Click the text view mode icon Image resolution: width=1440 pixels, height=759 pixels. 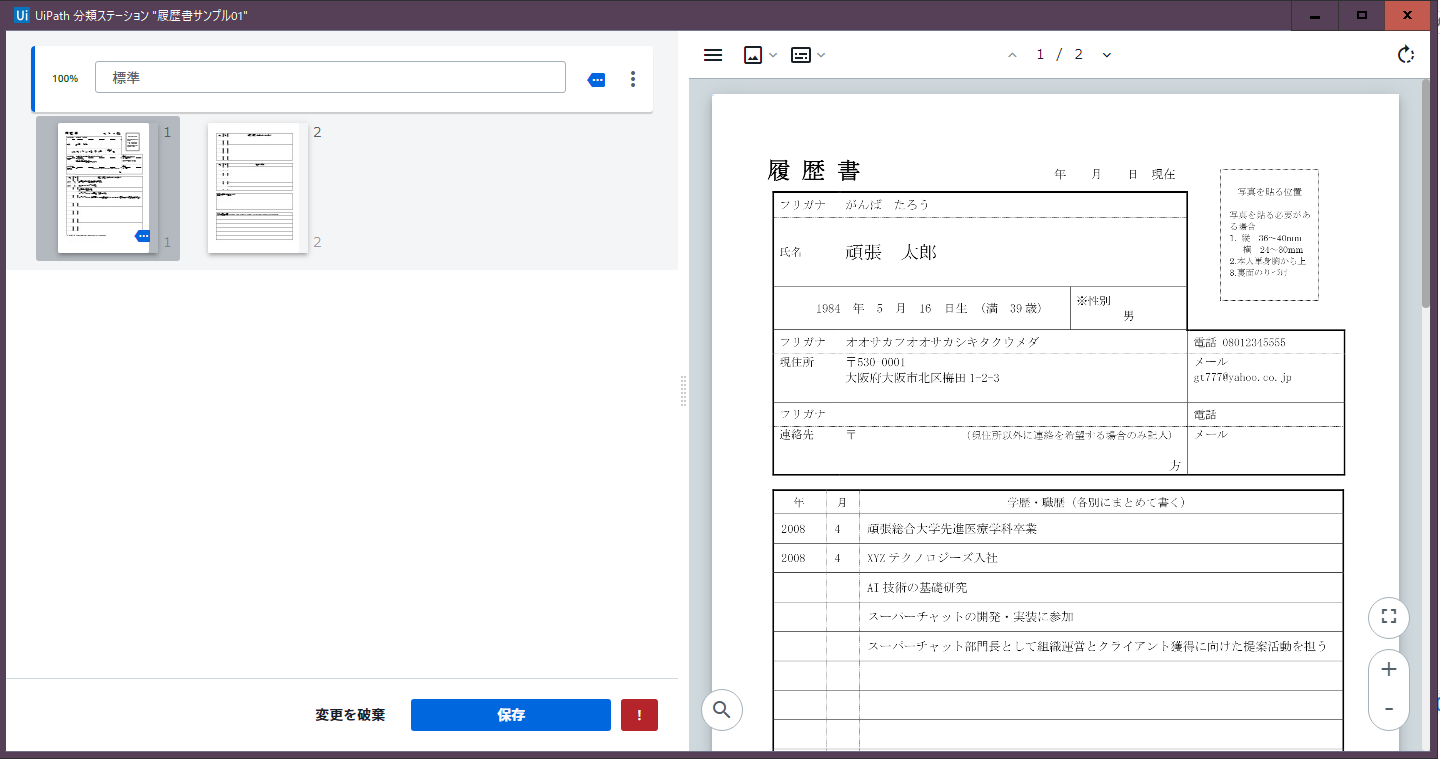(x=801, y=55)
